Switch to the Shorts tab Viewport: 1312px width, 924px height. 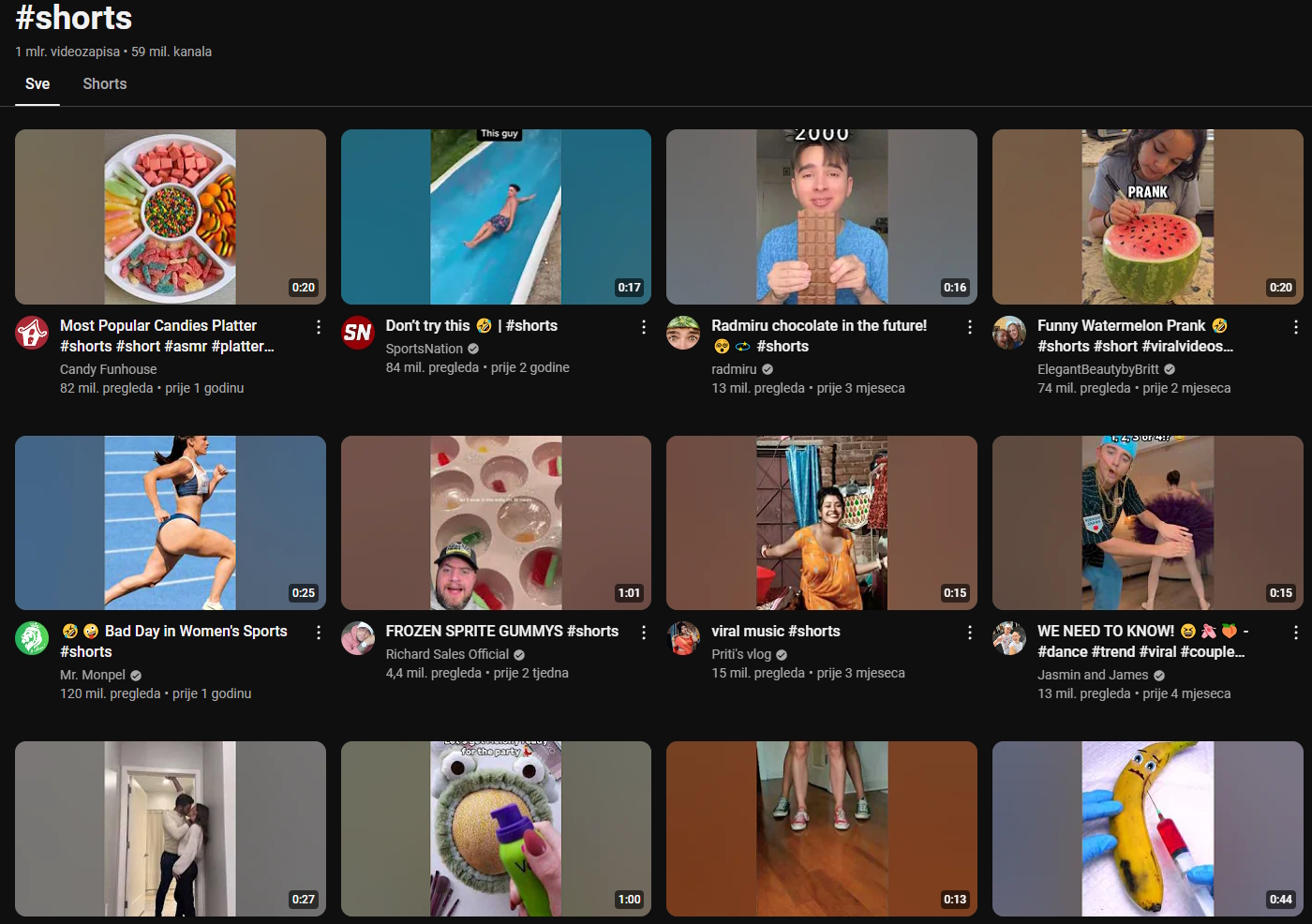pos(105,84)
